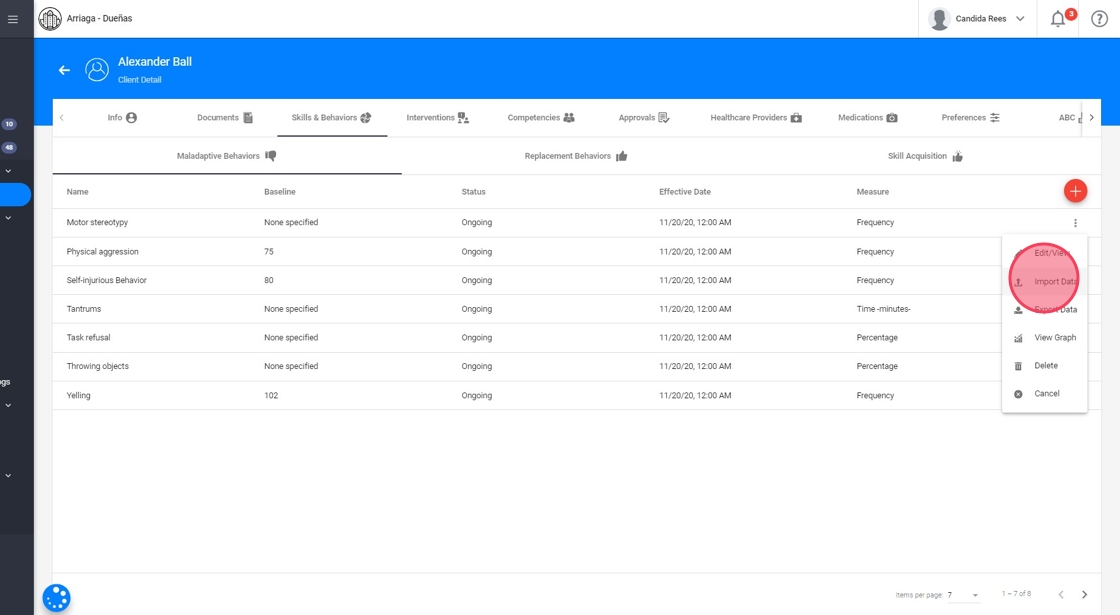Sort by the Effective Date column header

[x=684, y=191]
